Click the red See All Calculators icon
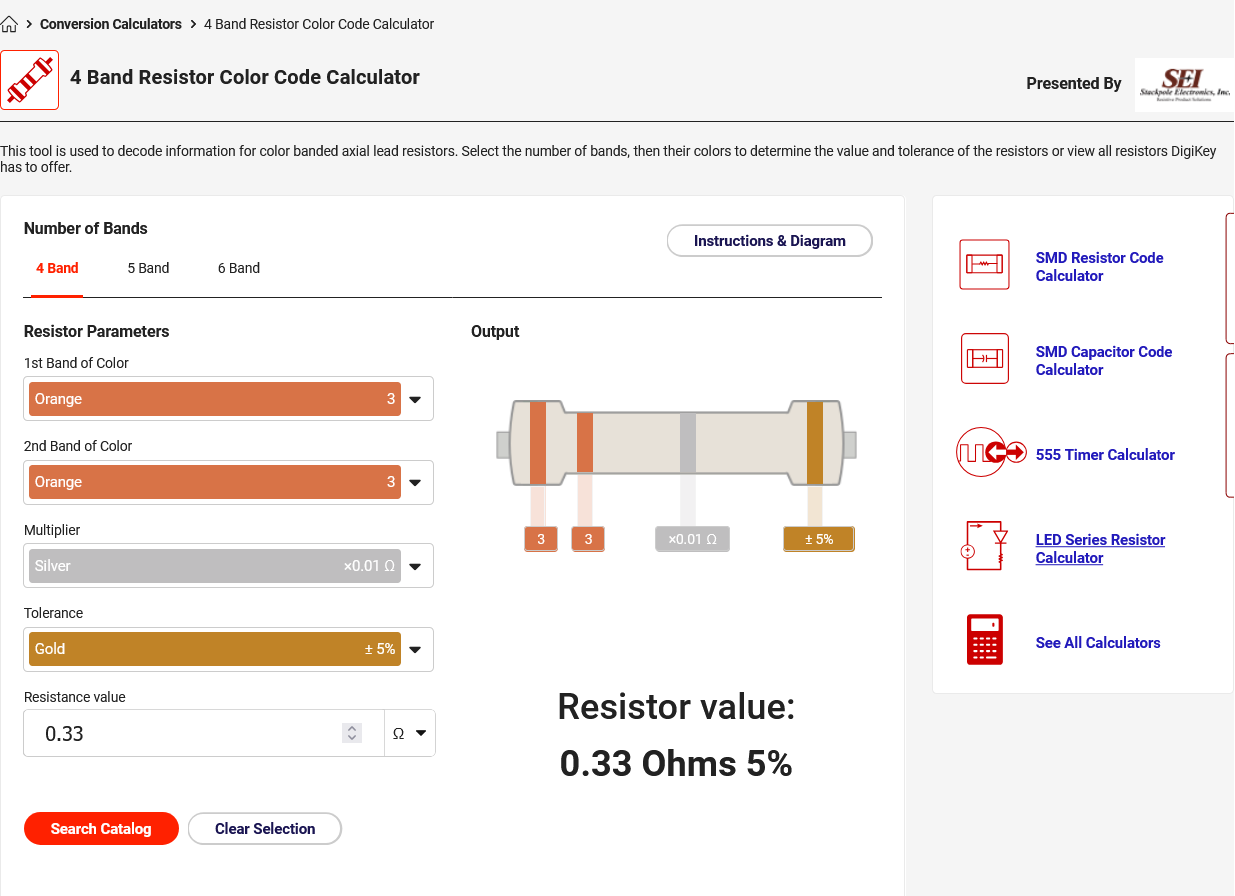This screenshot has height=896, width=1235. coord(985,640)
